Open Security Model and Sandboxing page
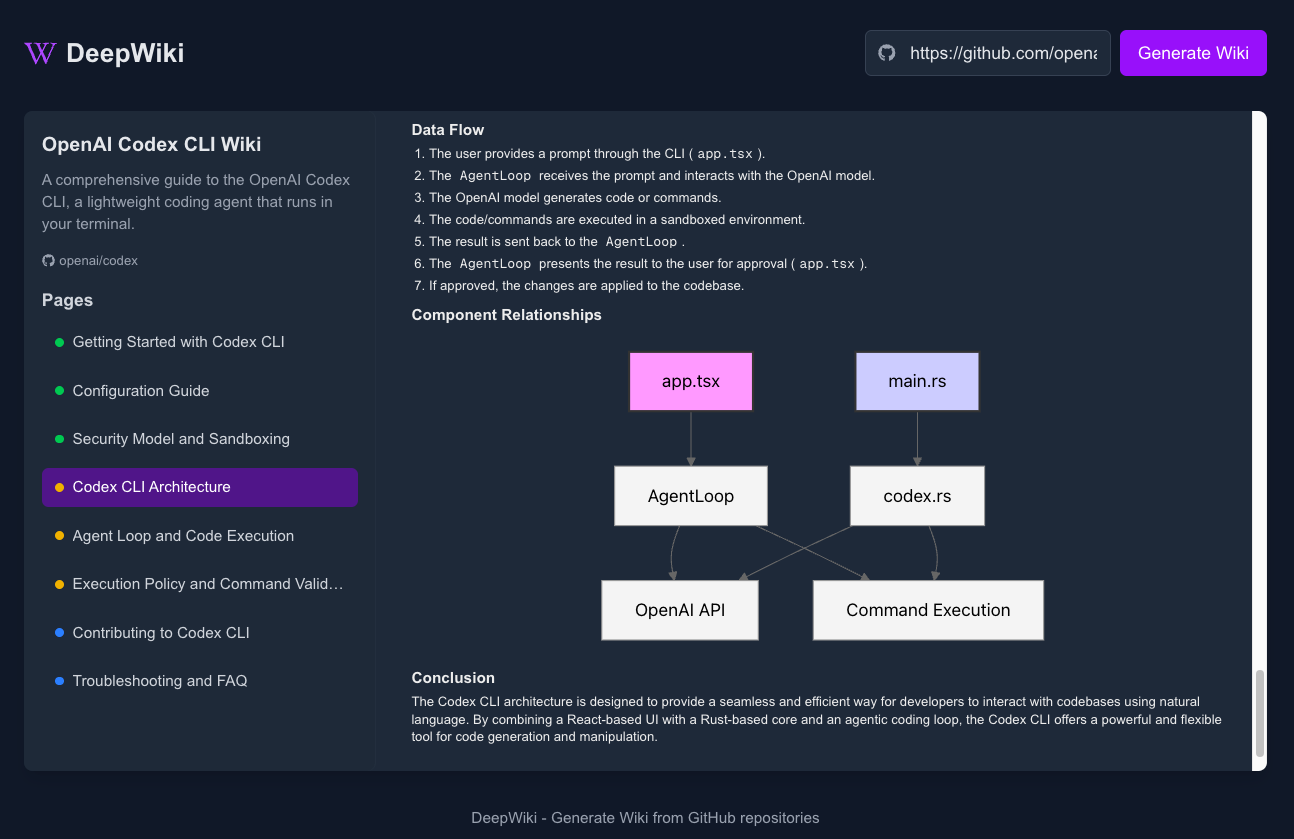Image resolution: width=1294 pixels, height=839 pixels. point(200,439)
